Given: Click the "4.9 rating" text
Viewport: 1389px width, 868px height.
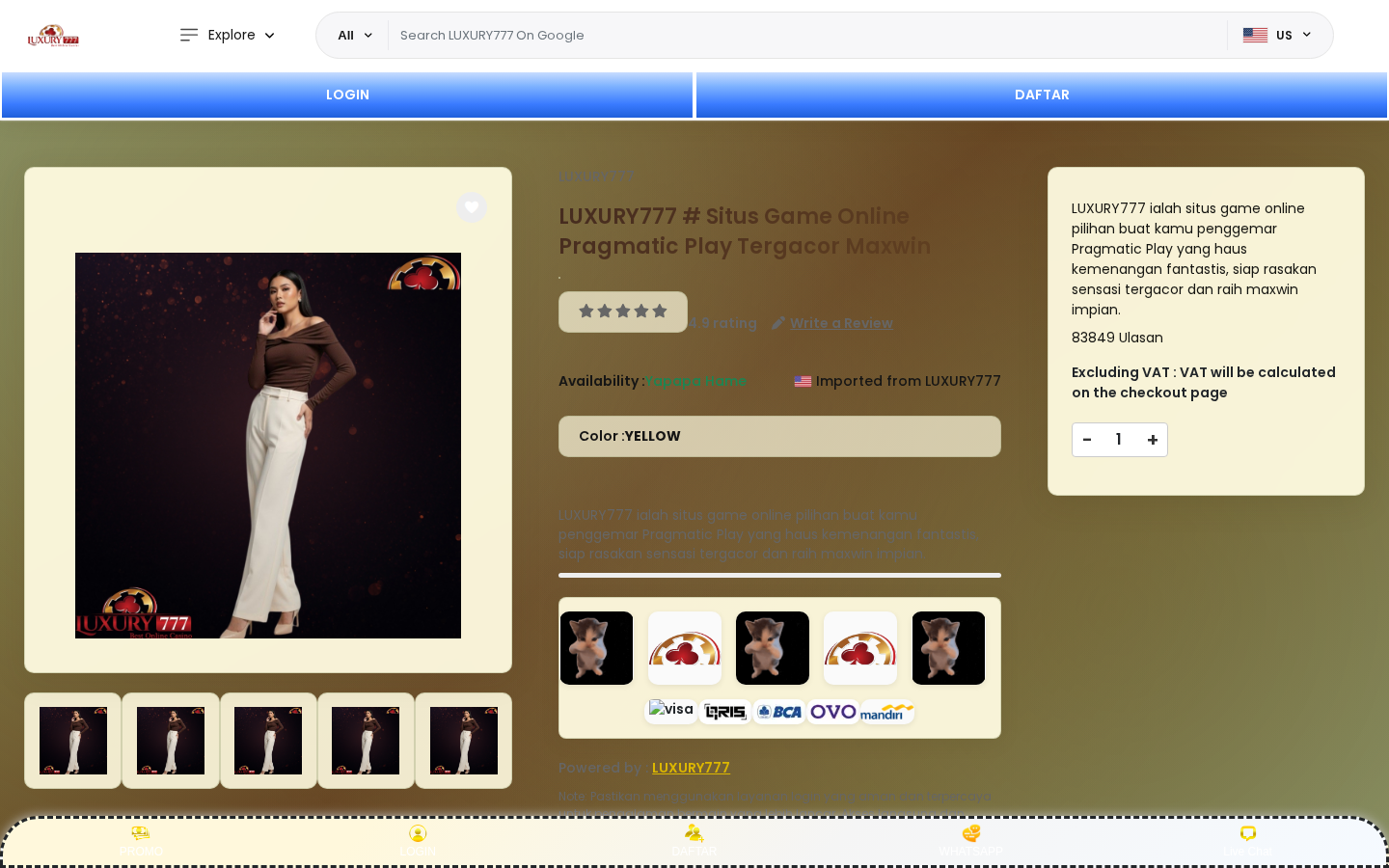Looking at the screenshot, I should (722, 323).
